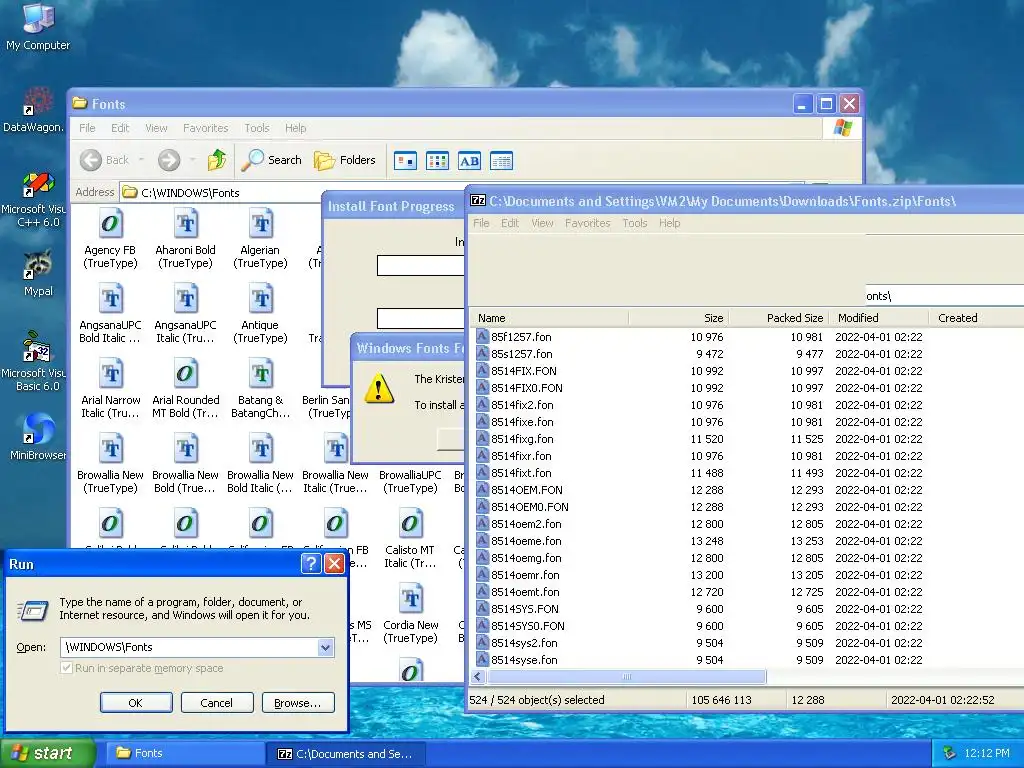Click Cancel in the Run dialog
1024x768 pixels.
(217, 703)
